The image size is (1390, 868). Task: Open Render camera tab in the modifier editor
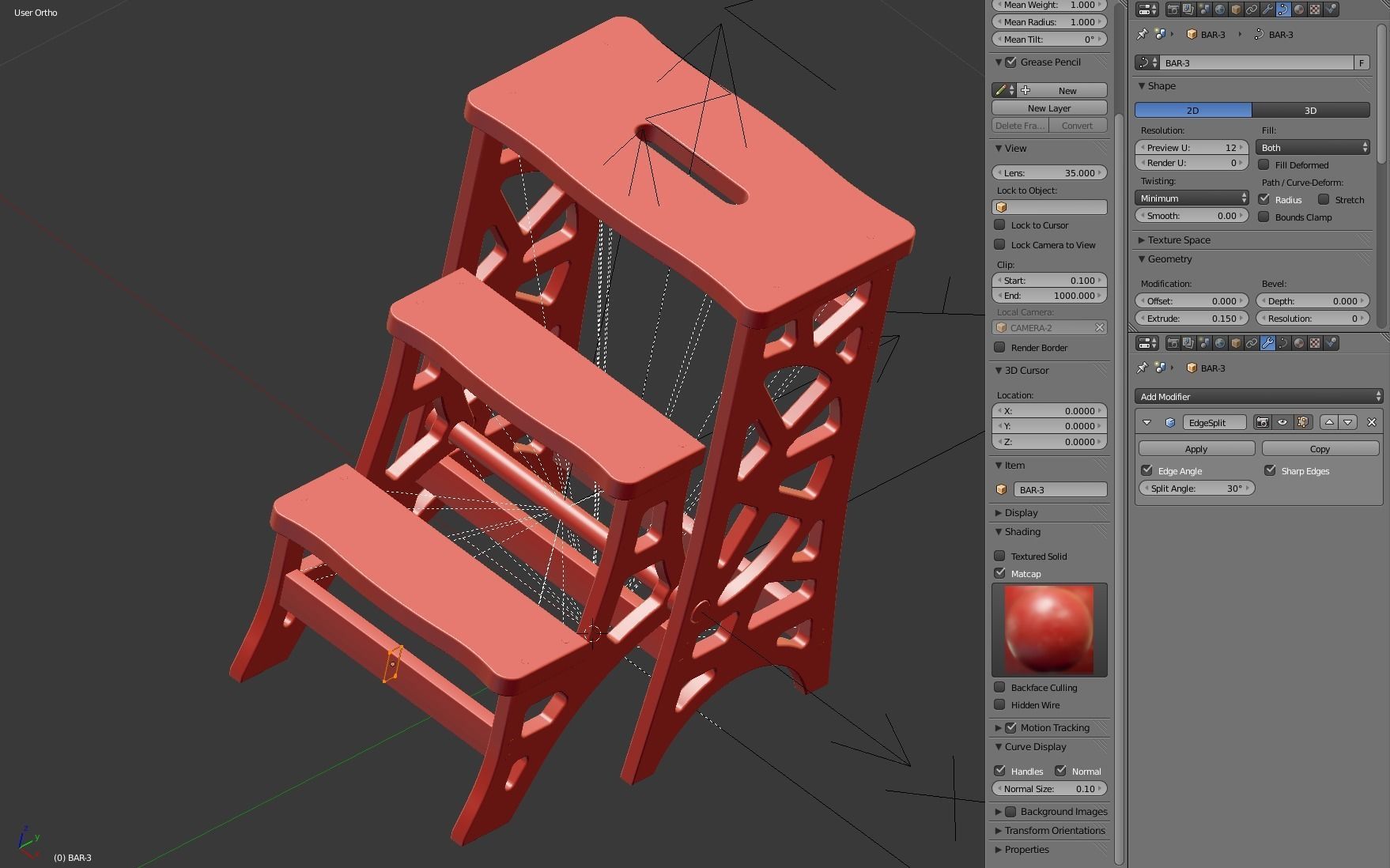pos(1173,343)
